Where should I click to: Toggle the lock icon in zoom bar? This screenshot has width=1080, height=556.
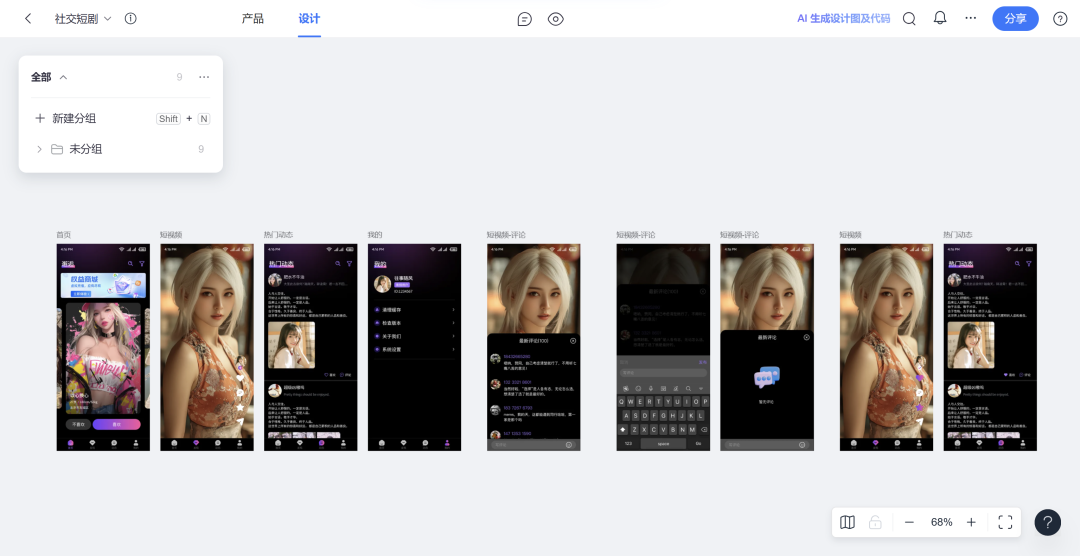pos(875,522)
